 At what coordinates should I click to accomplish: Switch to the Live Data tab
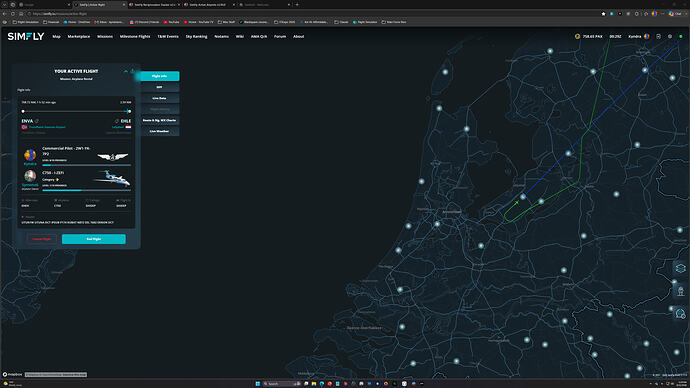click(159, 98)
